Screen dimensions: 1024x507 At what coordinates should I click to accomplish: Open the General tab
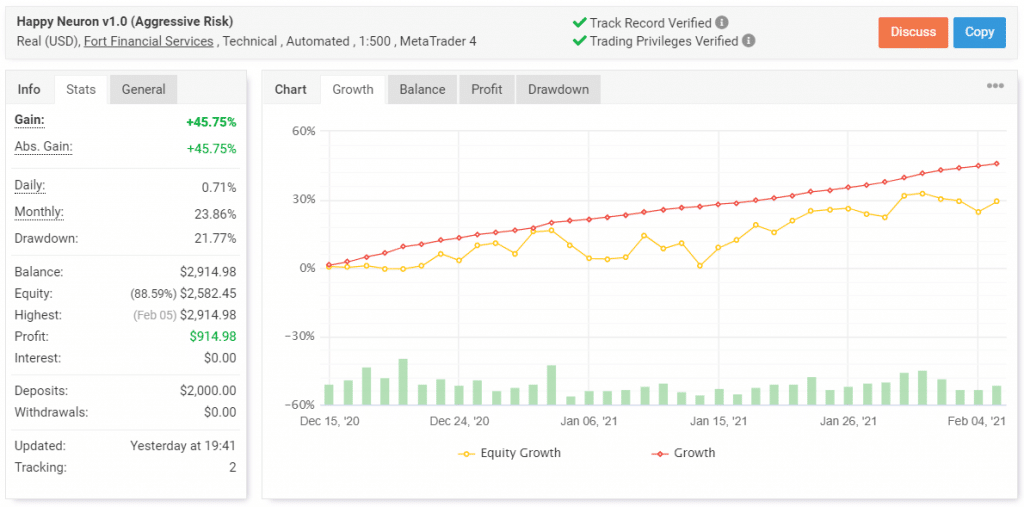[143, 89]
